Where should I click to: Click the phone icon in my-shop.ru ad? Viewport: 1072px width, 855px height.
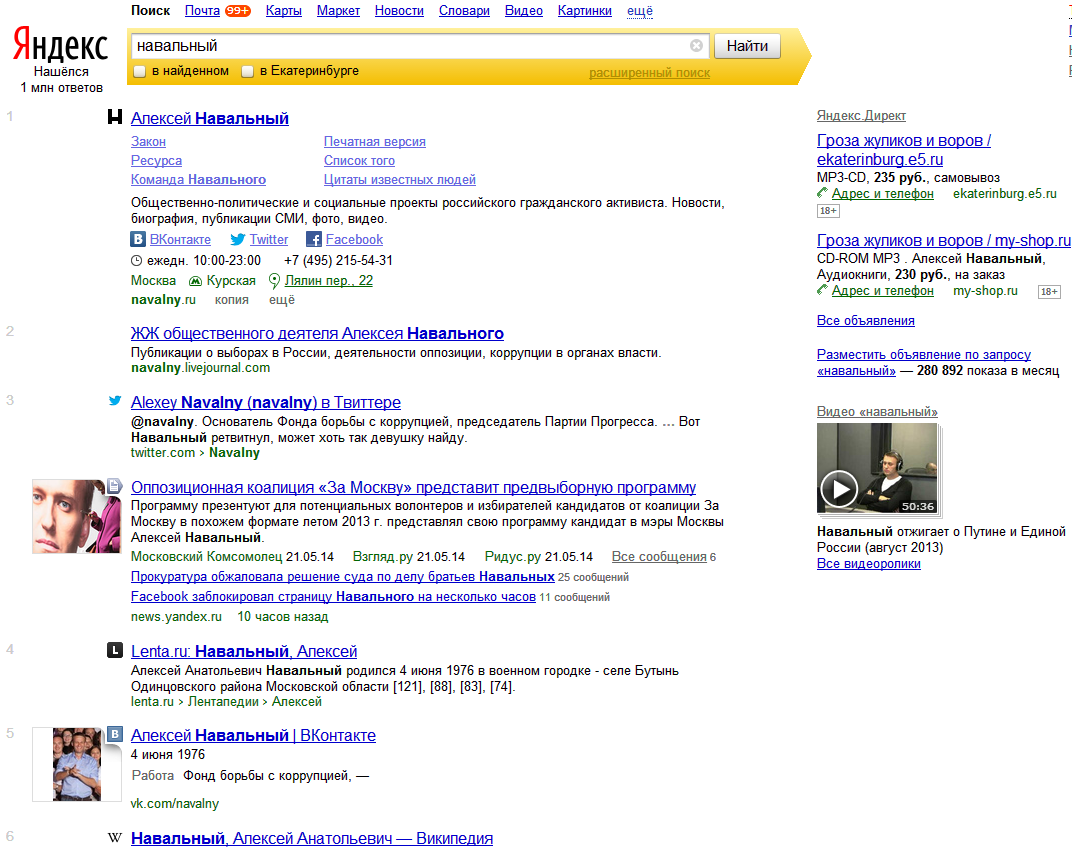[x=822, y=290]
